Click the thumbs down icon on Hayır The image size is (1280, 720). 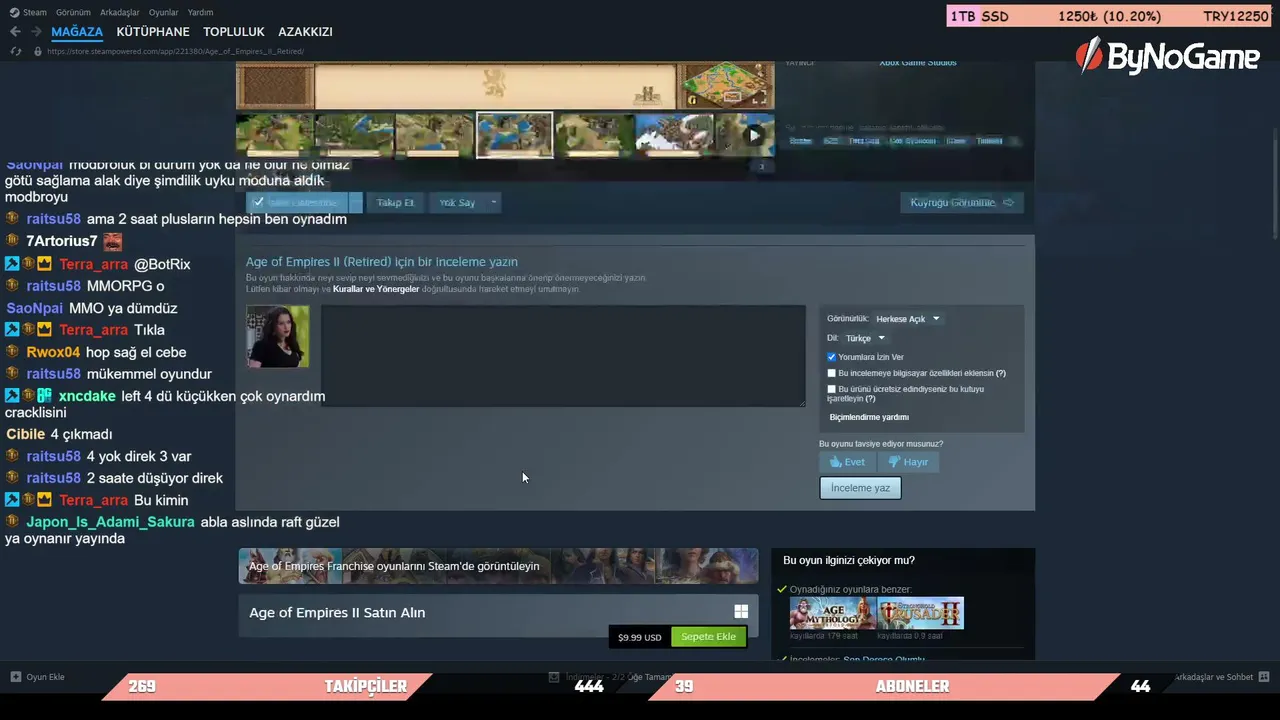(895, 462)
